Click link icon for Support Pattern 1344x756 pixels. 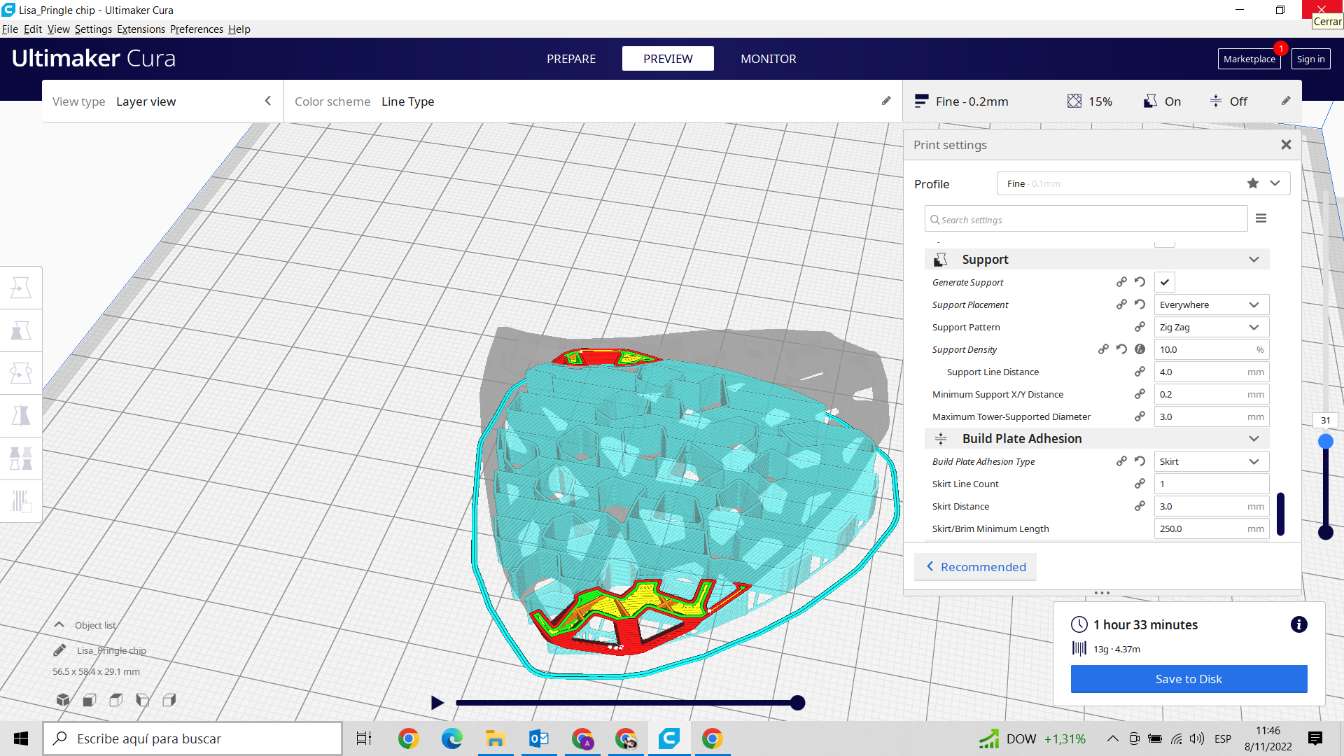click(x=1140, y=327)
